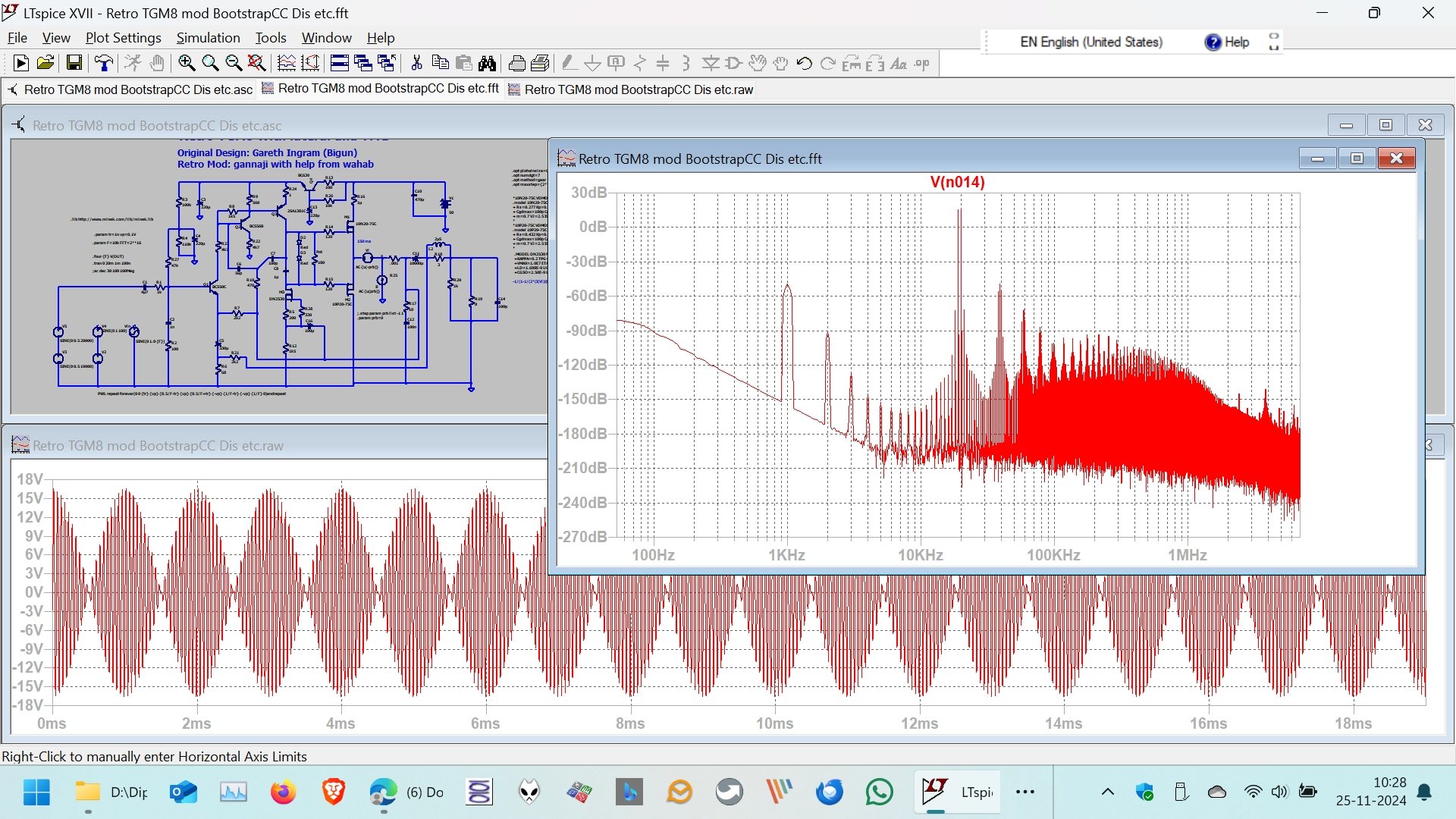The image size is (1456, 819).
Task: Open the Plot Settings menu
Action: tap(123, 38)
